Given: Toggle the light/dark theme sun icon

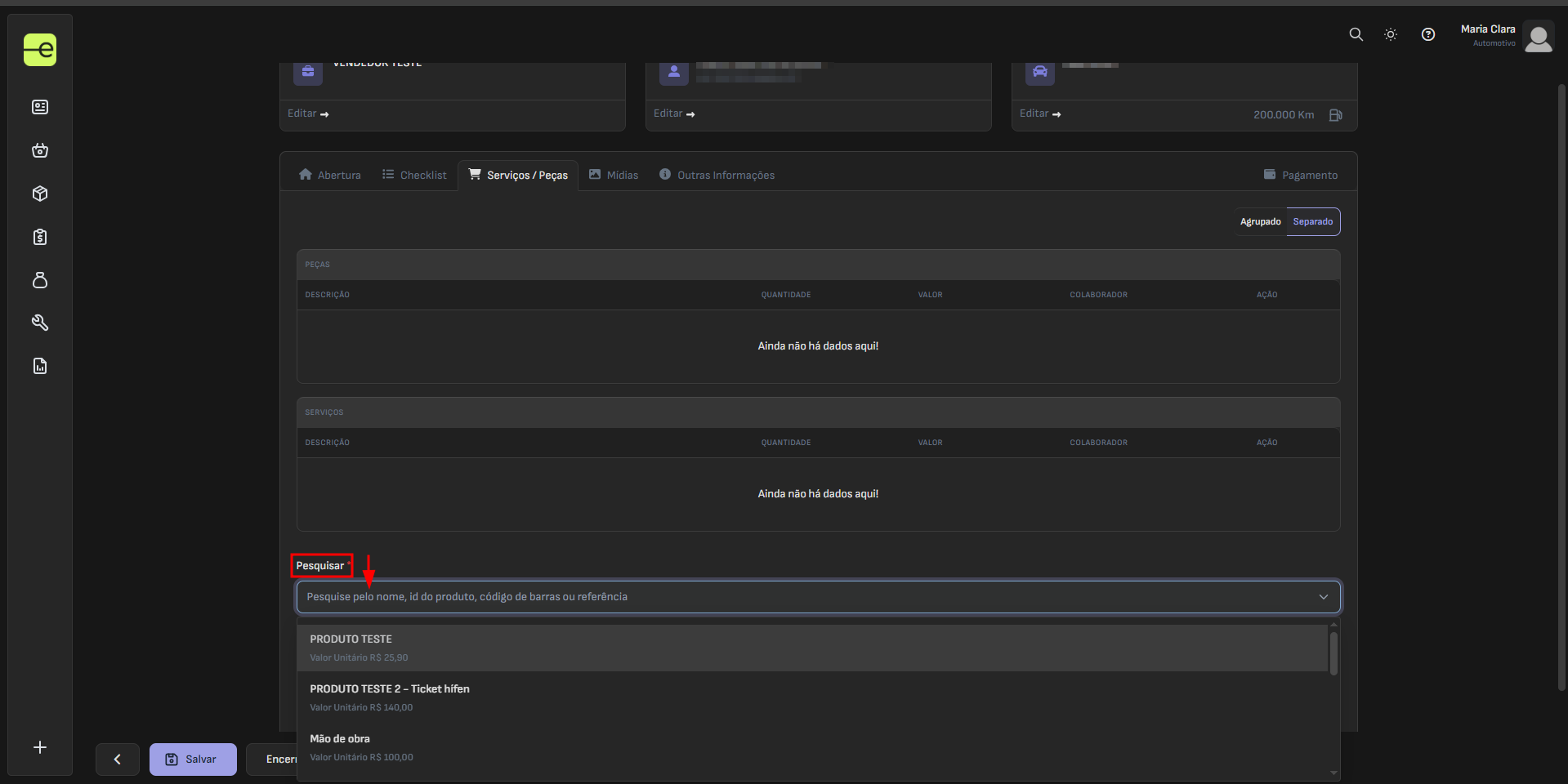Looking at the screenshot, I should pos(1391,34).
